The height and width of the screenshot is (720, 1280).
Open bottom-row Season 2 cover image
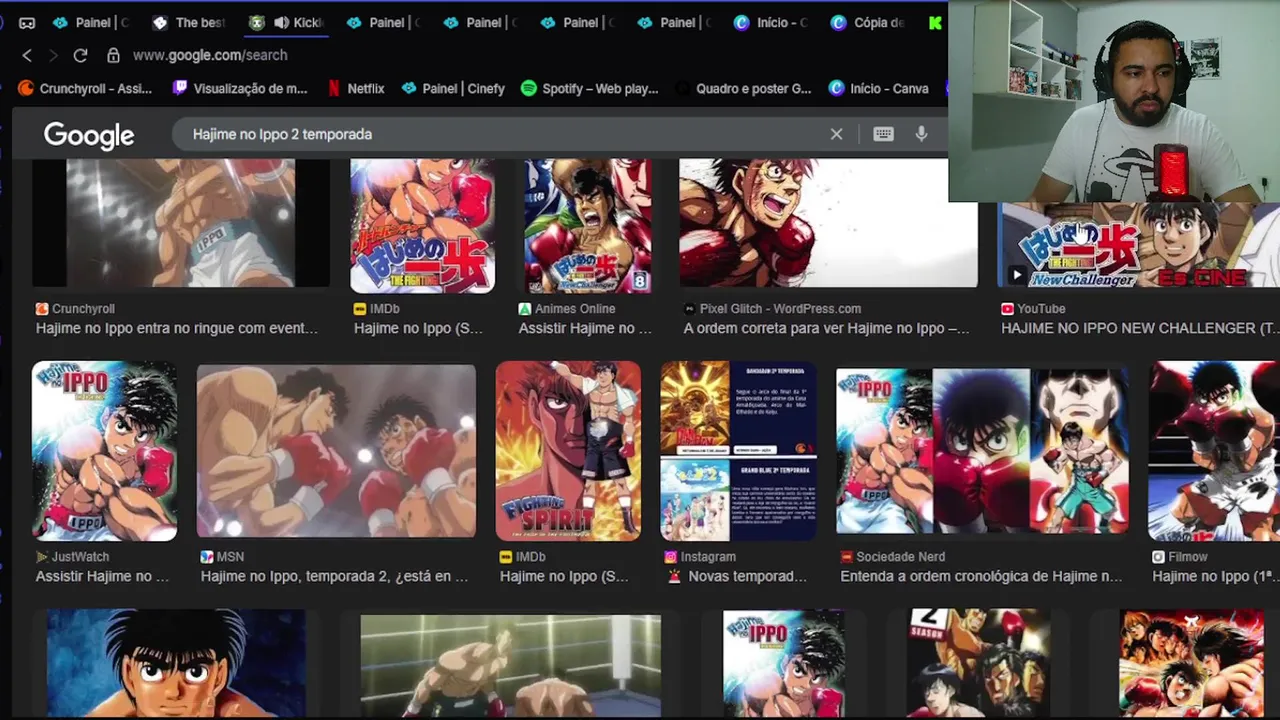point(979,665)
